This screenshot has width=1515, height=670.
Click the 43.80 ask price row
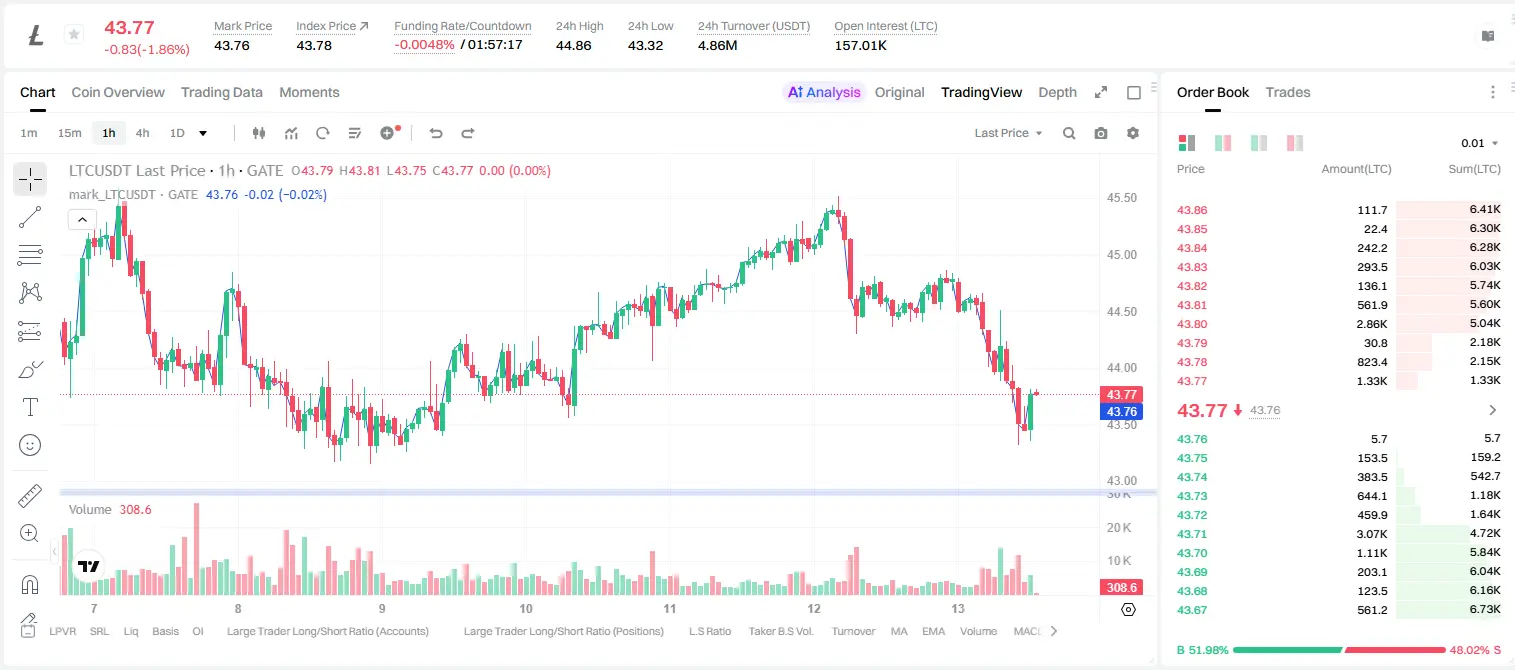[x=1338, y=324]
